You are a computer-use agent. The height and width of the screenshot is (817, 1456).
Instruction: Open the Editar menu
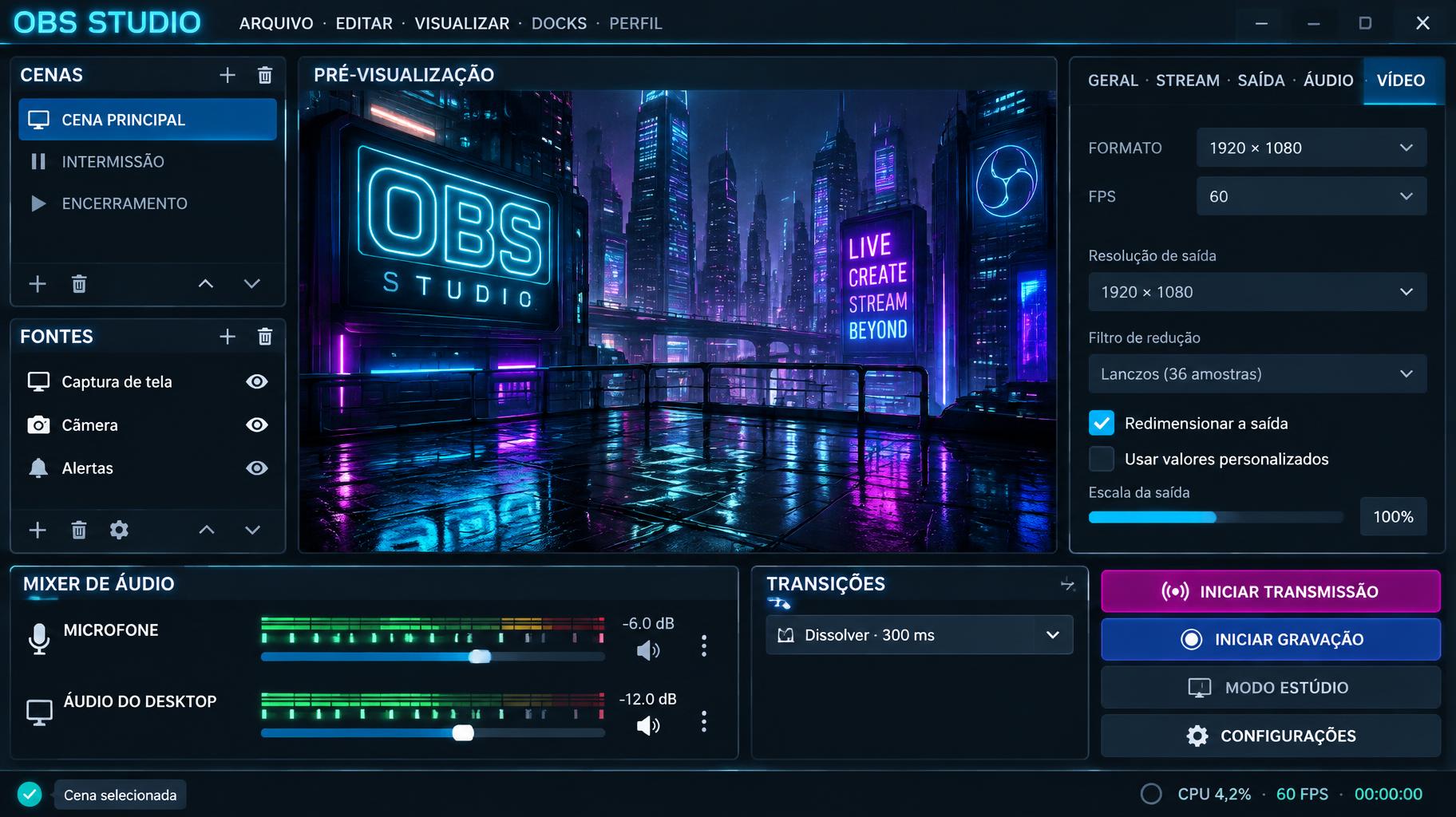tap(364, 24)
